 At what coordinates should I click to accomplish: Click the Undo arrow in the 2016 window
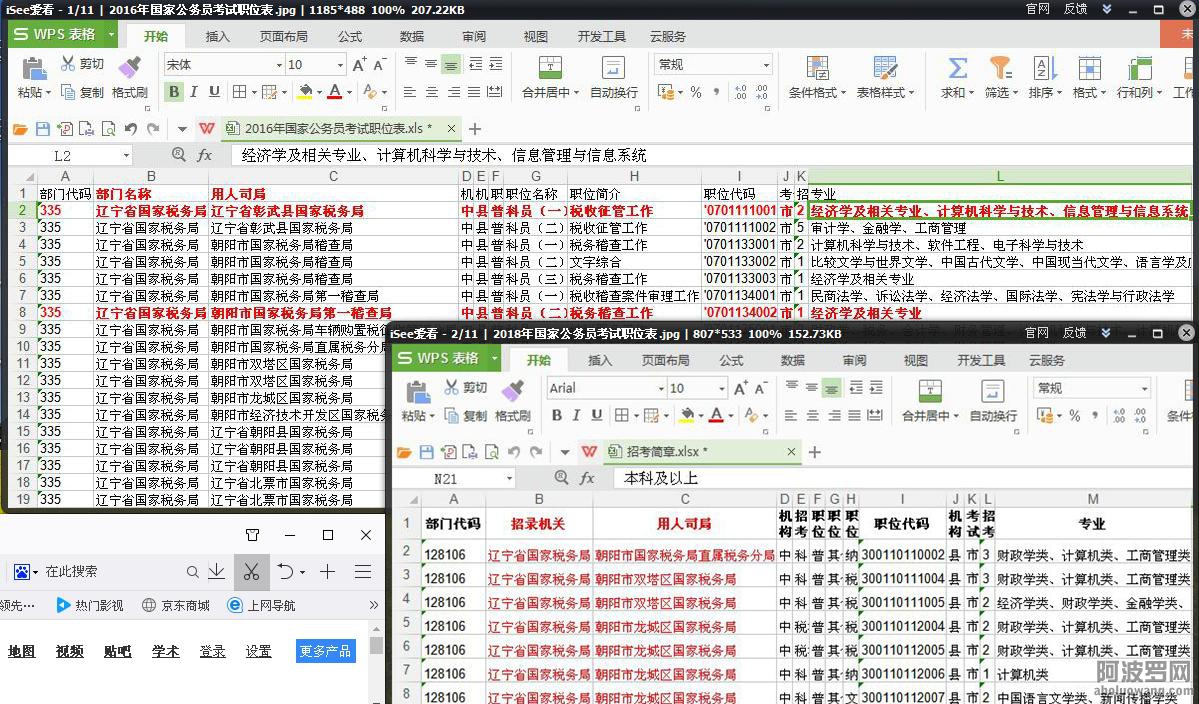(x=131, y=129)
